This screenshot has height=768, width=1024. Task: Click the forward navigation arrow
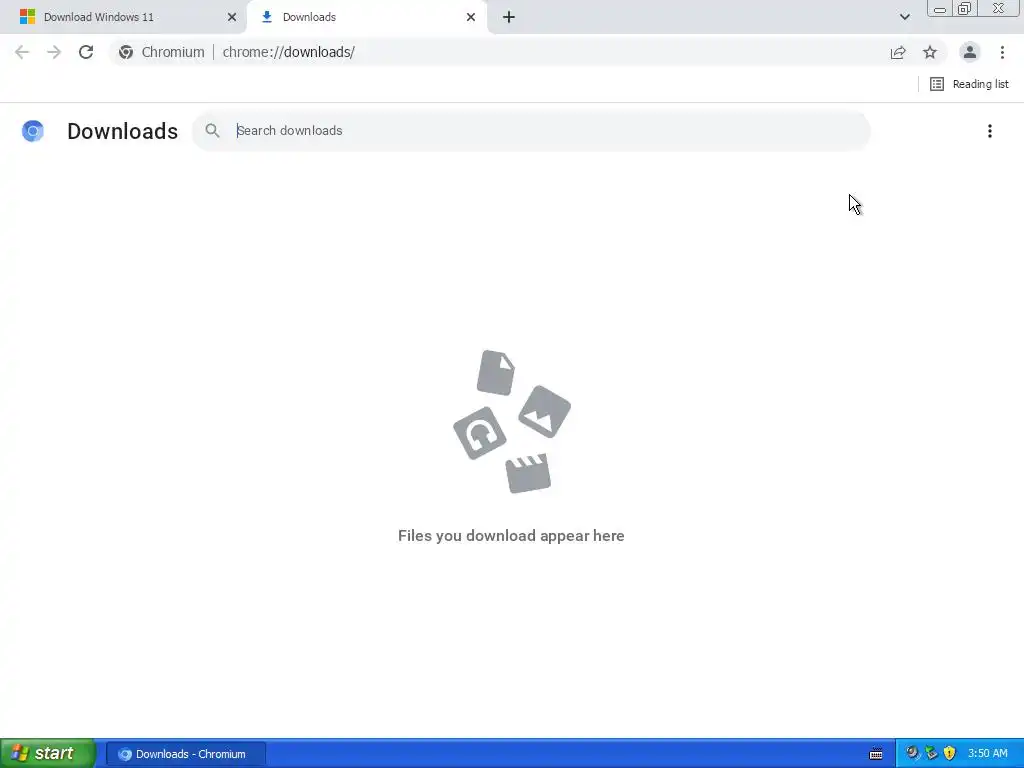54,52
